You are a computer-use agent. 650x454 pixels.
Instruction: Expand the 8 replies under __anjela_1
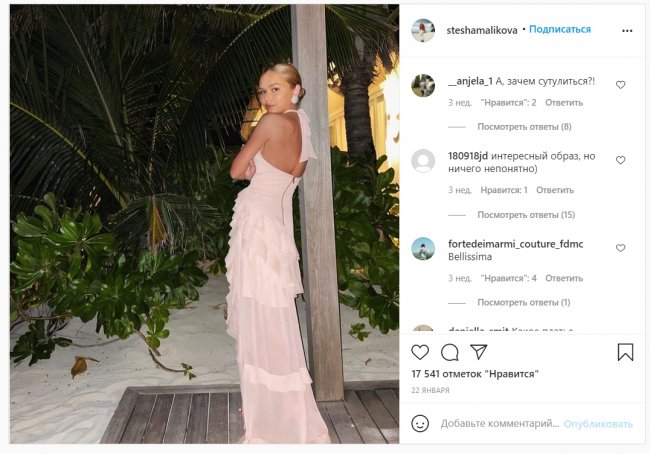(x=524, y=127)
